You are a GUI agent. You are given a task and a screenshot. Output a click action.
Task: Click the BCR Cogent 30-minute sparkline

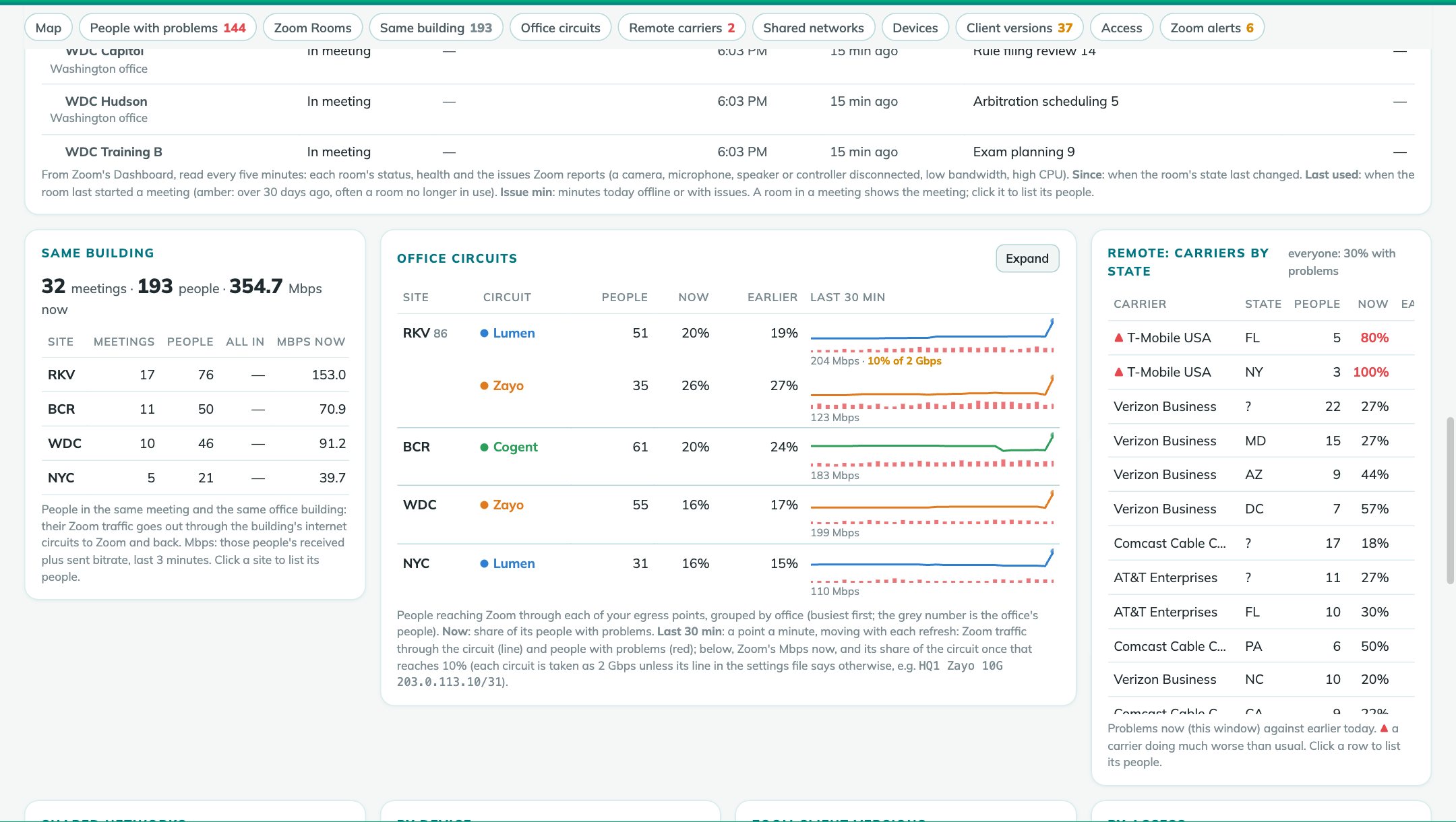(932, 449)
